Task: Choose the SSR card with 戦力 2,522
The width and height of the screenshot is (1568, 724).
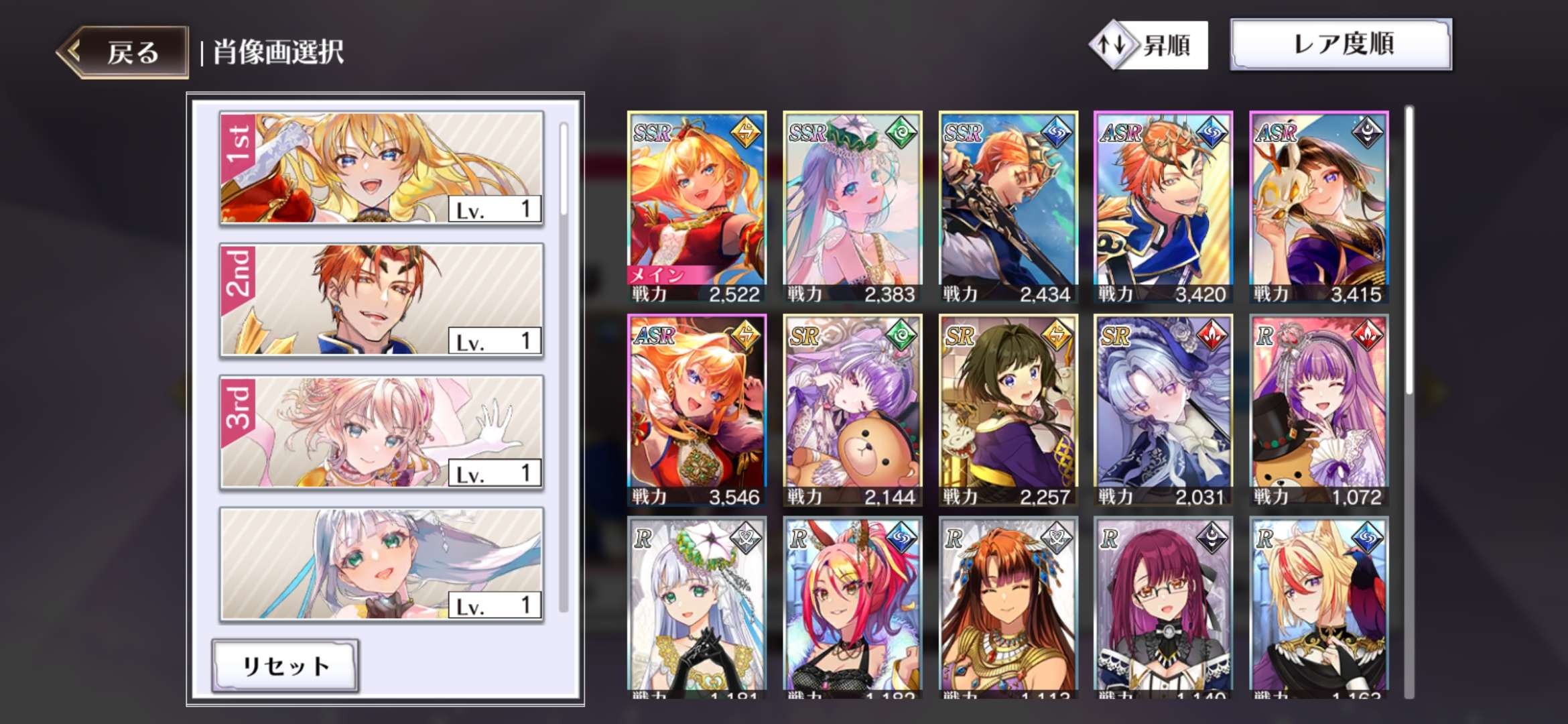Action: [x=697, y=208]
